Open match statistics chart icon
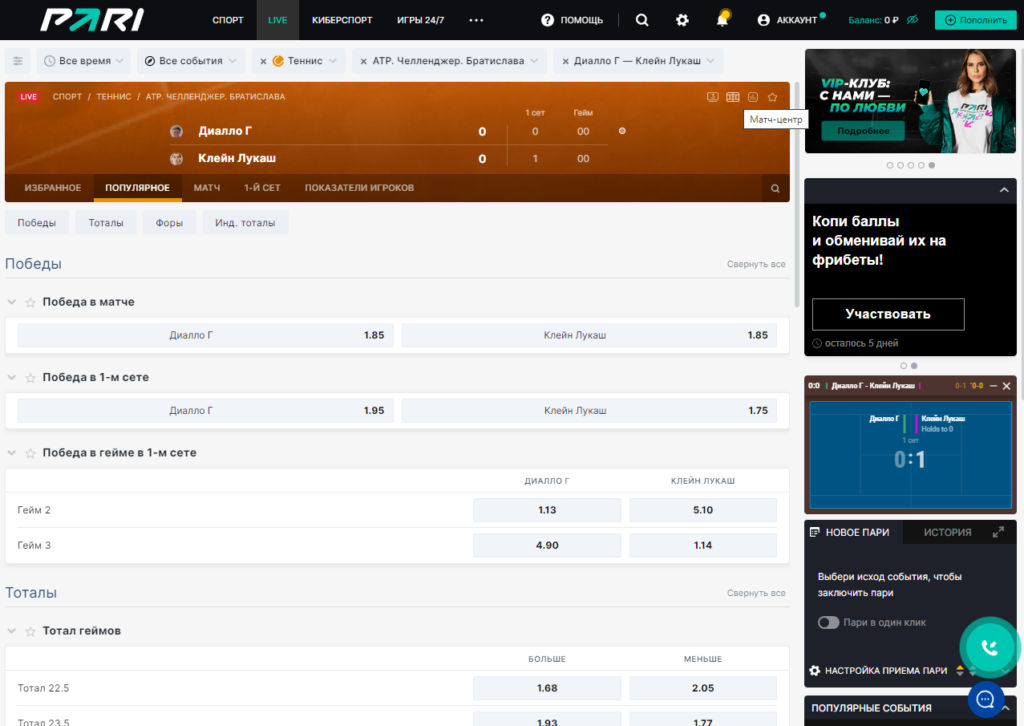Screen dimensions: 1024x726 click(753, 97)
